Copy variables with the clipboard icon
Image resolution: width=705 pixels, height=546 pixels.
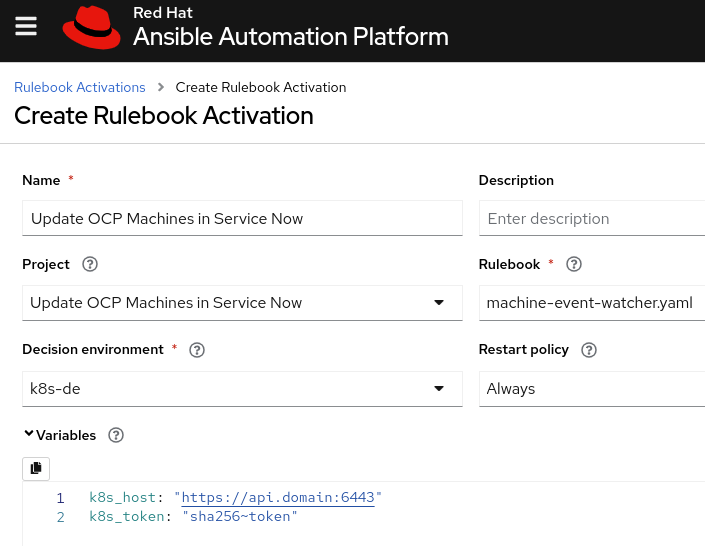[36, 469]
